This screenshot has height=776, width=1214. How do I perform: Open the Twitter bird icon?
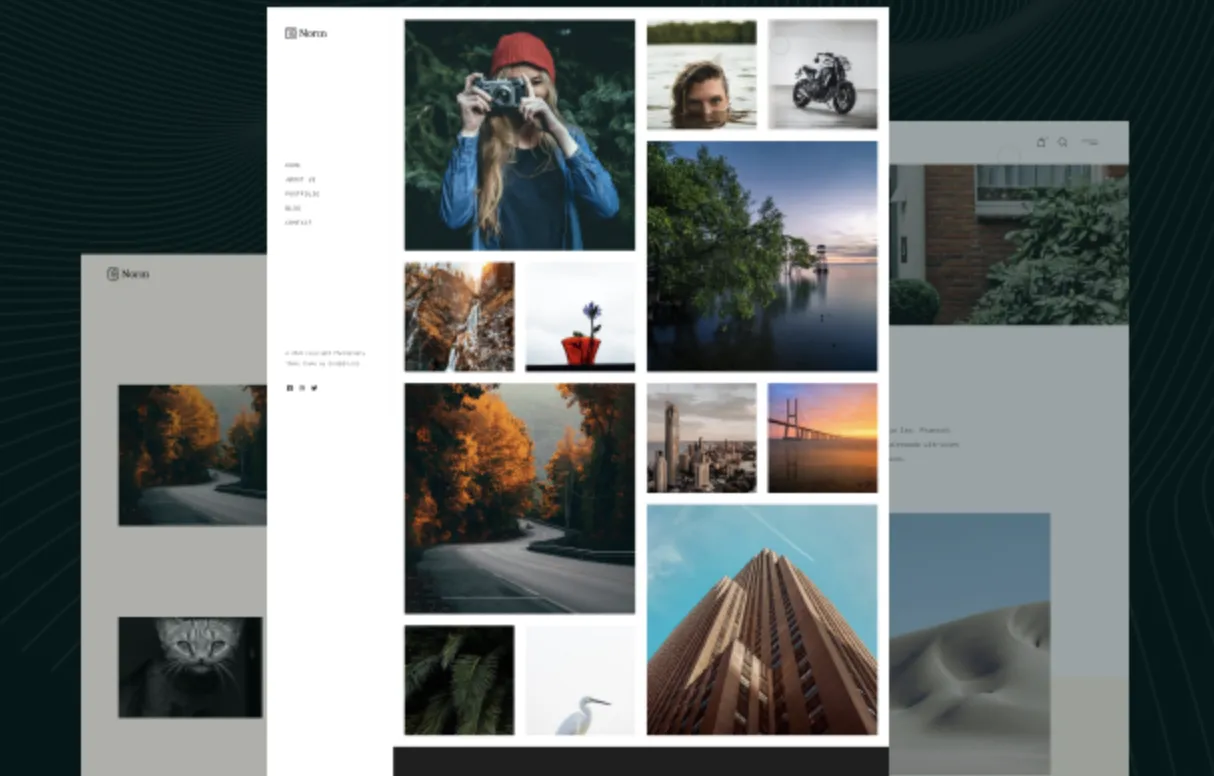click(x=314, y=388)
